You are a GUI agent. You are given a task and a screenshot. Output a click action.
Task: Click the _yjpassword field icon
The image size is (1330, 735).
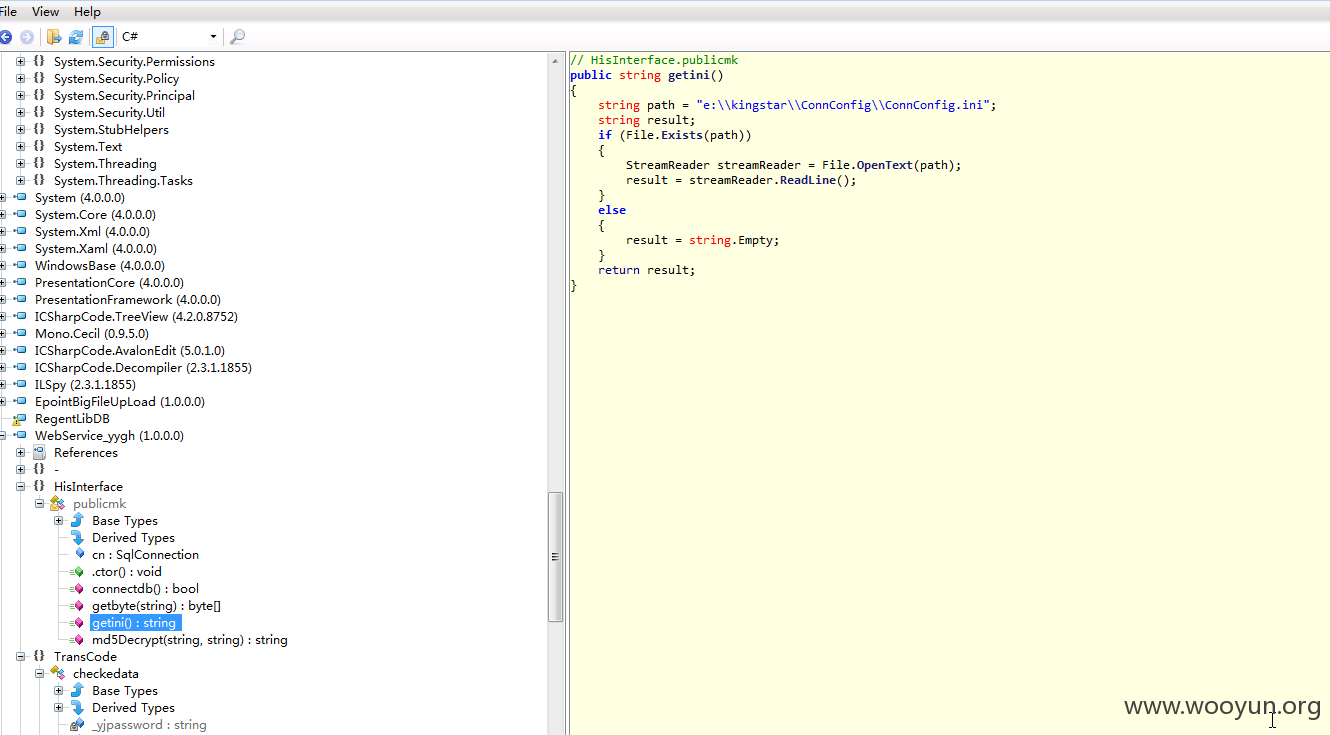coord(77,725)
